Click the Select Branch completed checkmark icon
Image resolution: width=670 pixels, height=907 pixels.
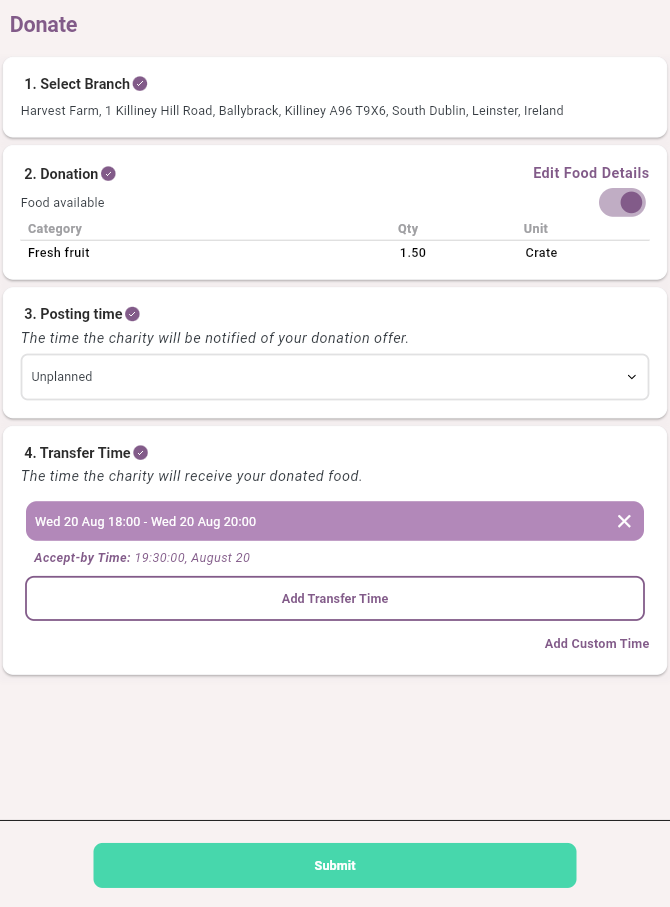pyautogui.click(x=140, y=84)
